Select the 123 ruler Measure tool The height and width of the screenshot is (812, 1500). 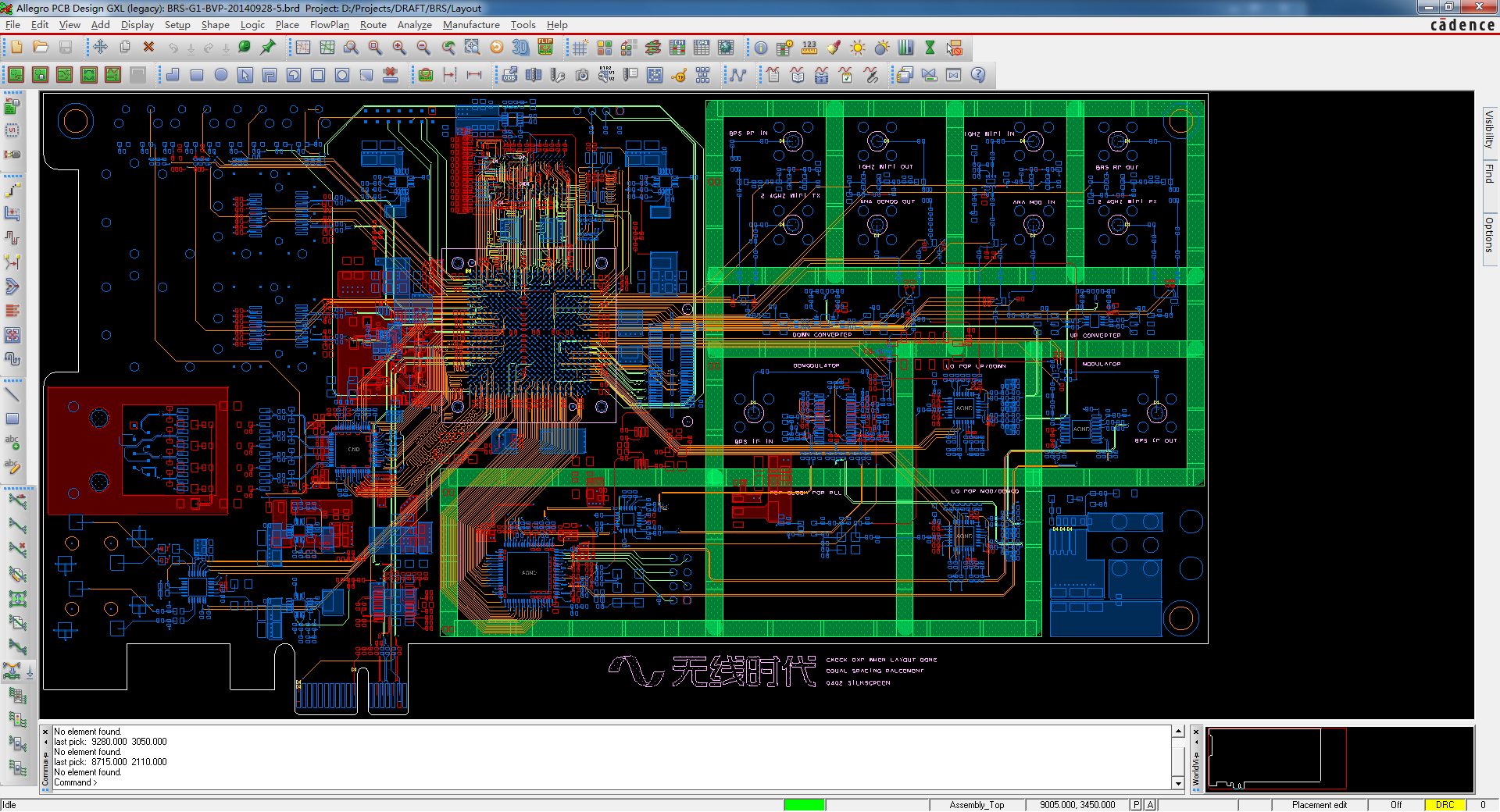tap(809, 48)
